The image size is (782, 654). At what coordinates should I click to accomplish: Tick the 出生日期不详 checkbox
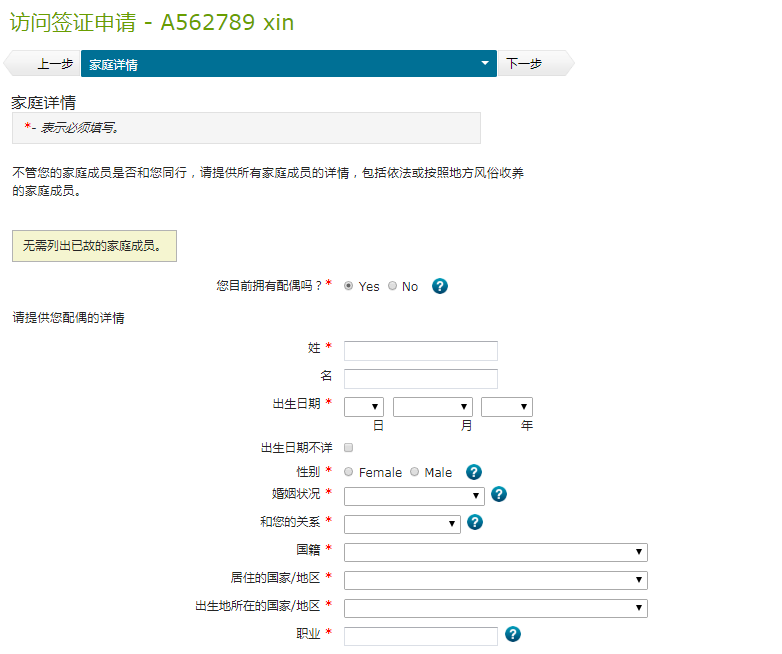point(349,447)
